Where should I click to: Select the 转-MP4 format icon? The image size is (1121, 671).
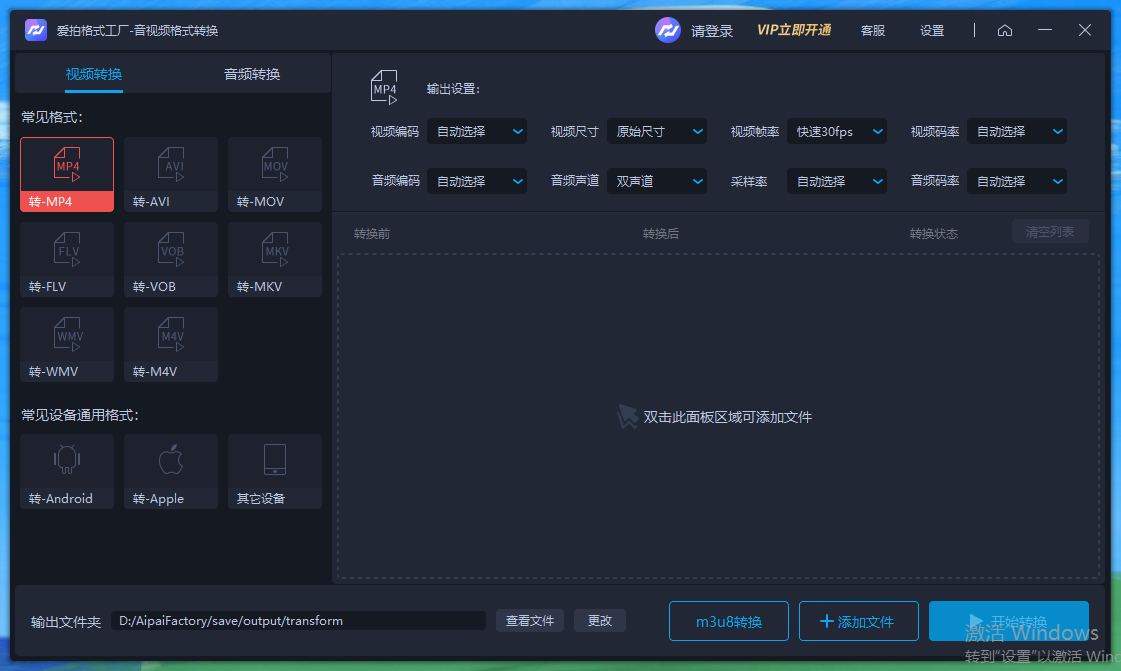coord(66,172)
